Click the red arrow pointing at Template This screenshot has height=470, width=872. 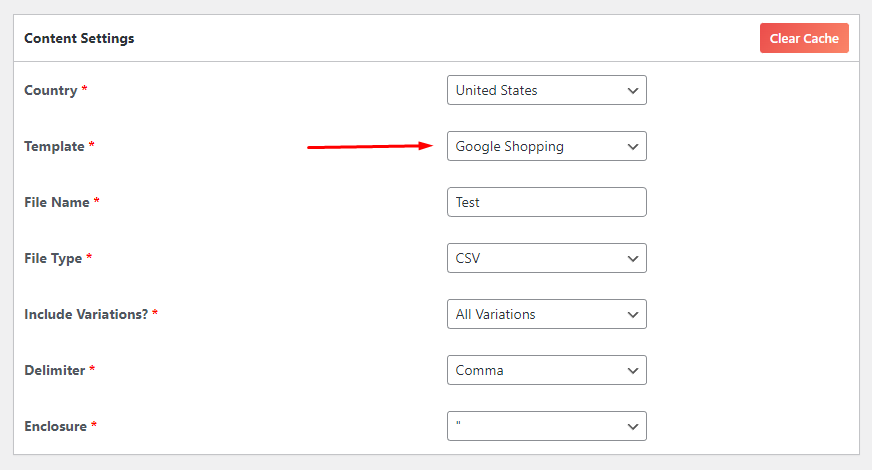tap(368, 146)
